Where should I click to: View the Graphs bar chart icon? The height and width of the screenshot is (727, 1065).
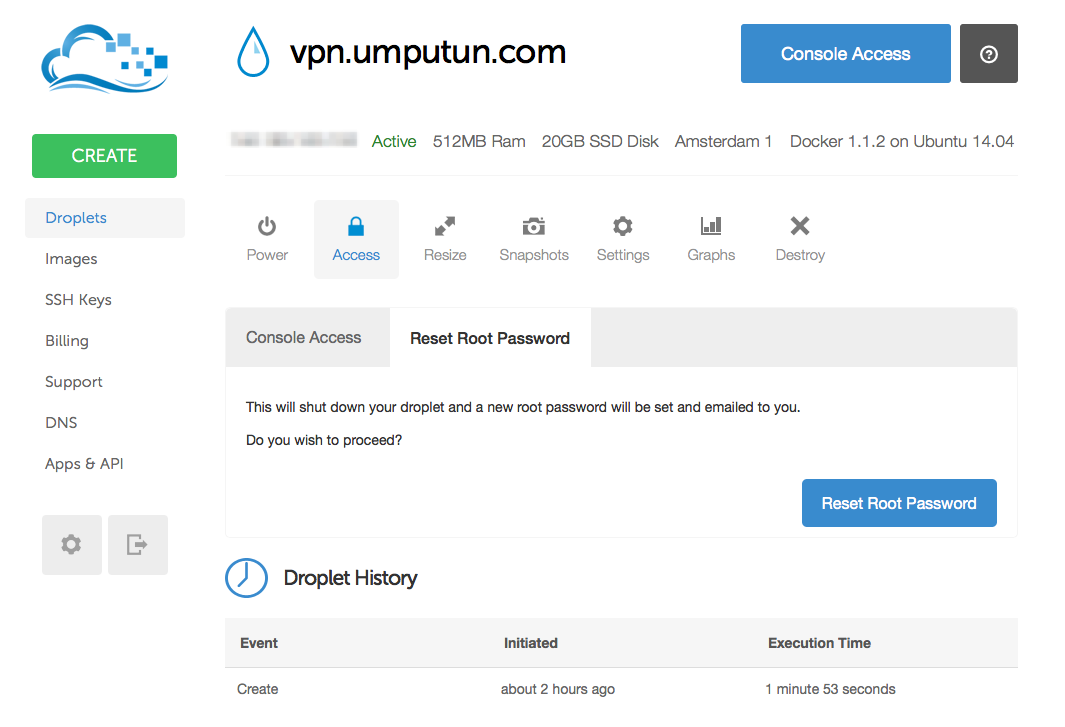tap(711, 227)
